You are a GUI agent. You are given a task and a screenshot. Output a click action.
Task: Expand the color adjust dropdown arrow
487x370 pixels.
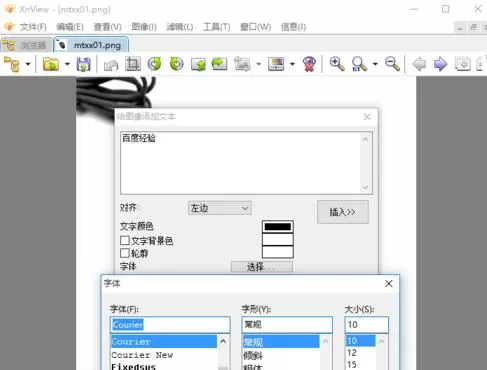point(292,64)
